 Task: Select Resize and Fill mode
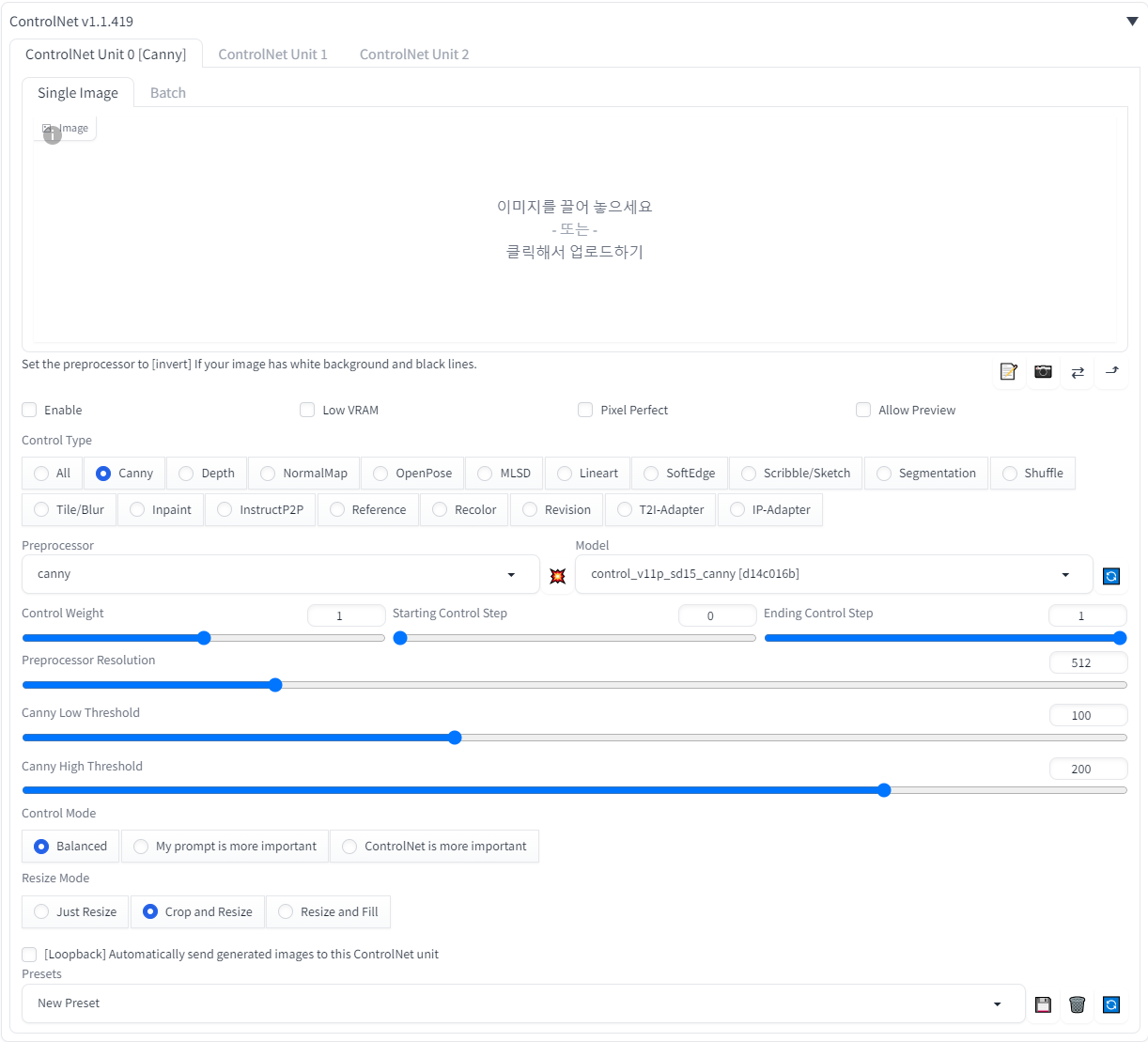point(329,912)
